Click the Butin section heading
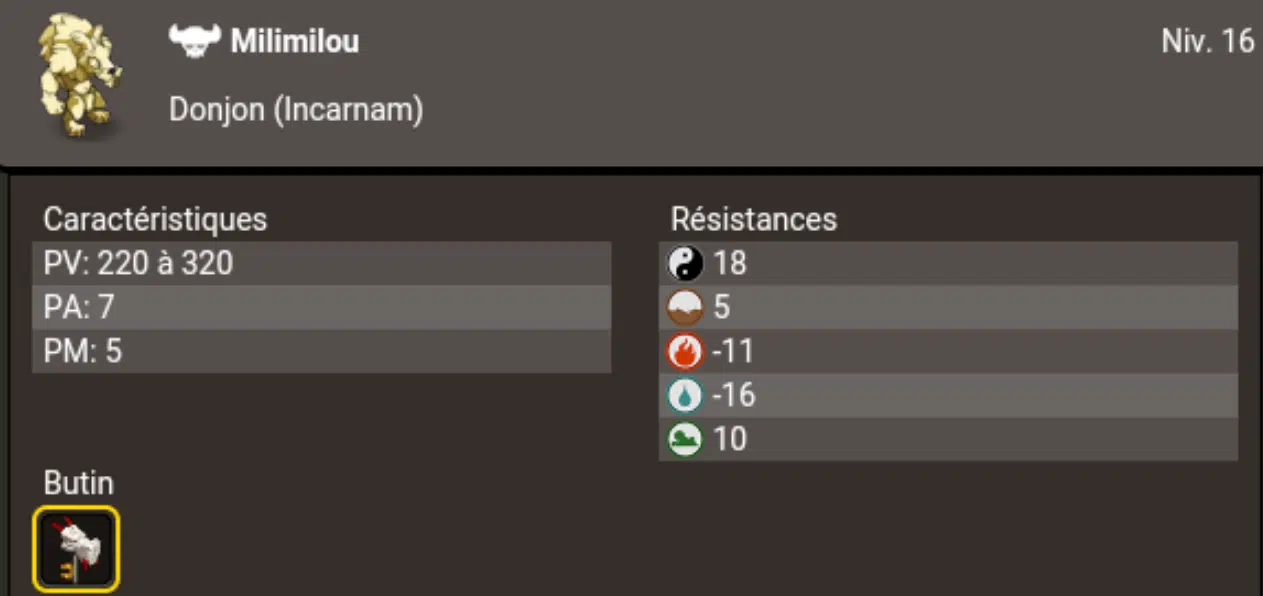Screen dimensions: 1263x596 (78, 484)
